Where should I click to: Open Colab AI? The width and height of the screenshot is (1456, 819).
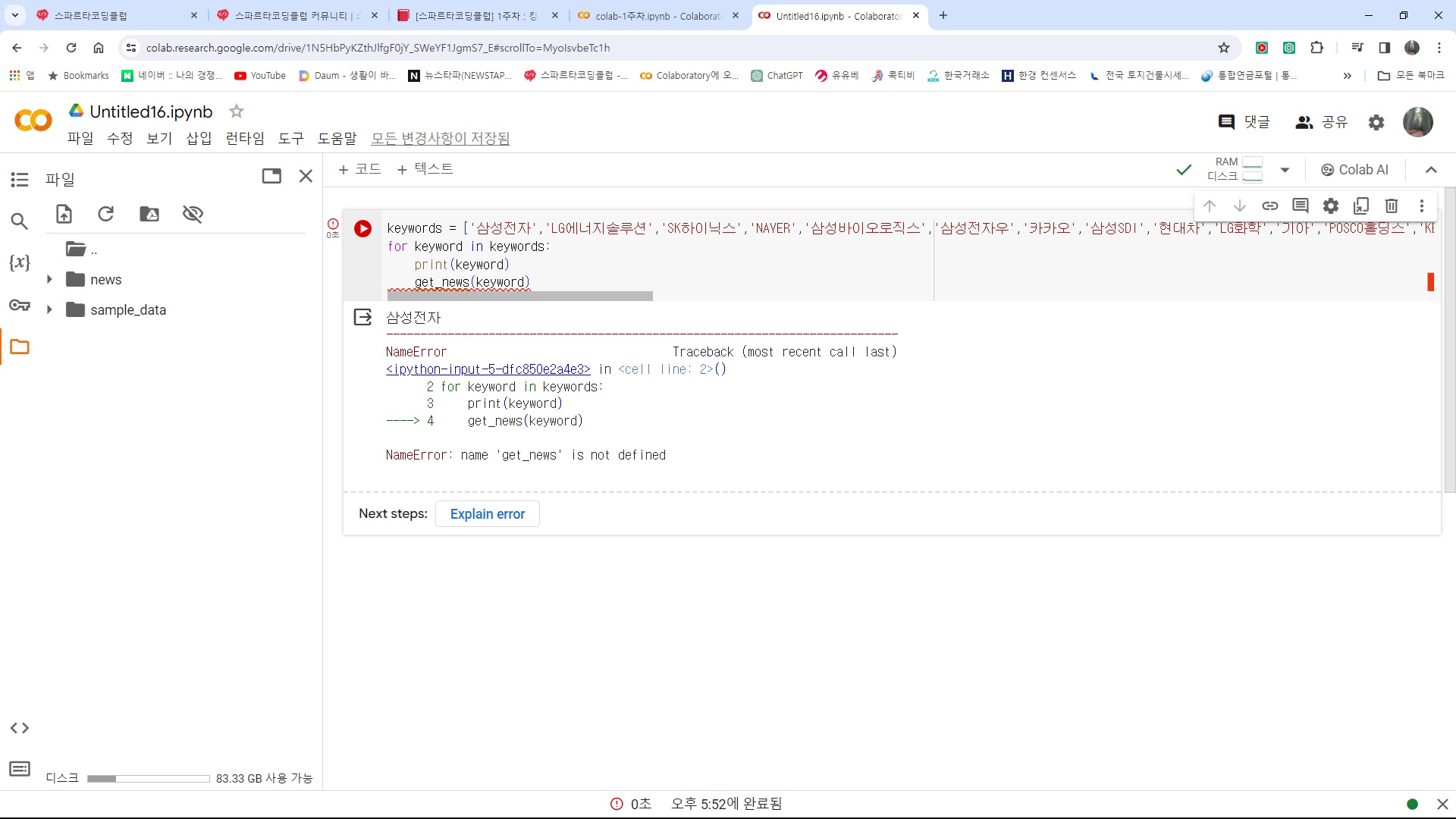1354,170
